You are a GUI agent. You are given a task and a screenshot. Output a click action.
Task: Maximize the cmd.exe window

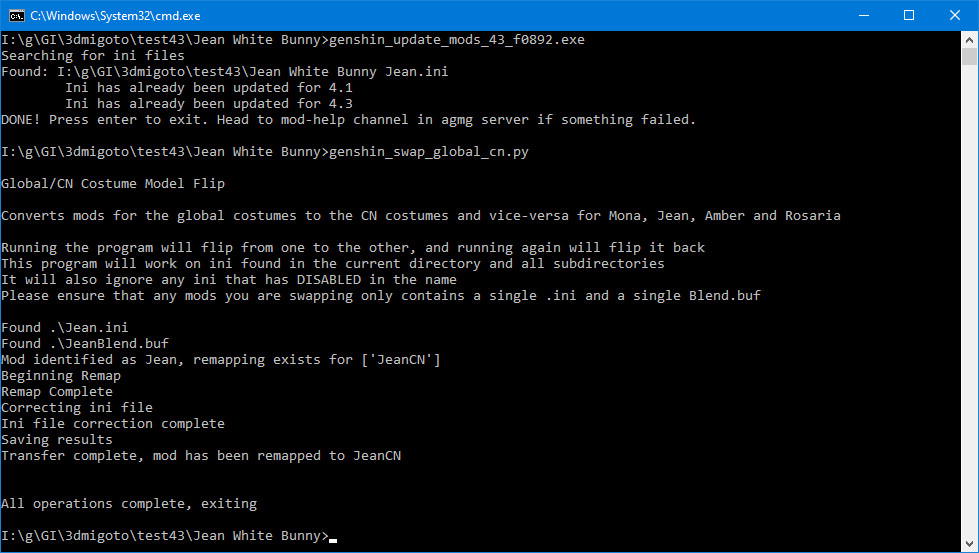[x=908, y=15]
